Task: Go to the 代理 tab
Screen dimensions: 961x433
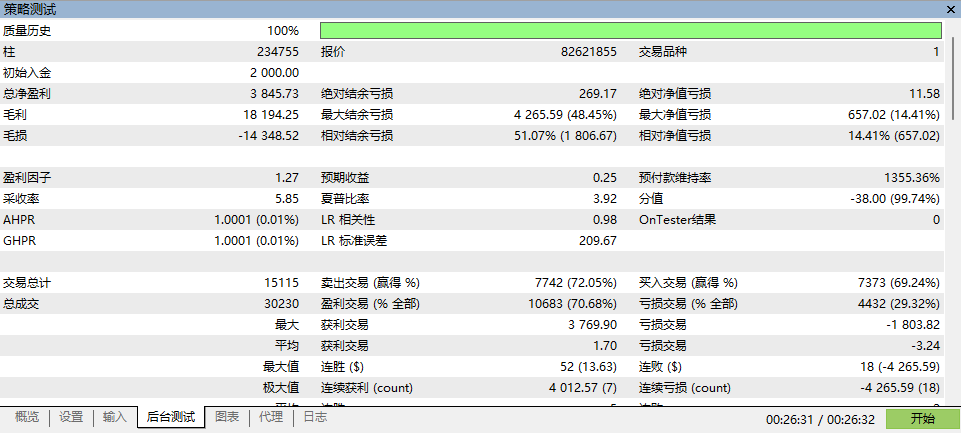Action: point(271,418)
